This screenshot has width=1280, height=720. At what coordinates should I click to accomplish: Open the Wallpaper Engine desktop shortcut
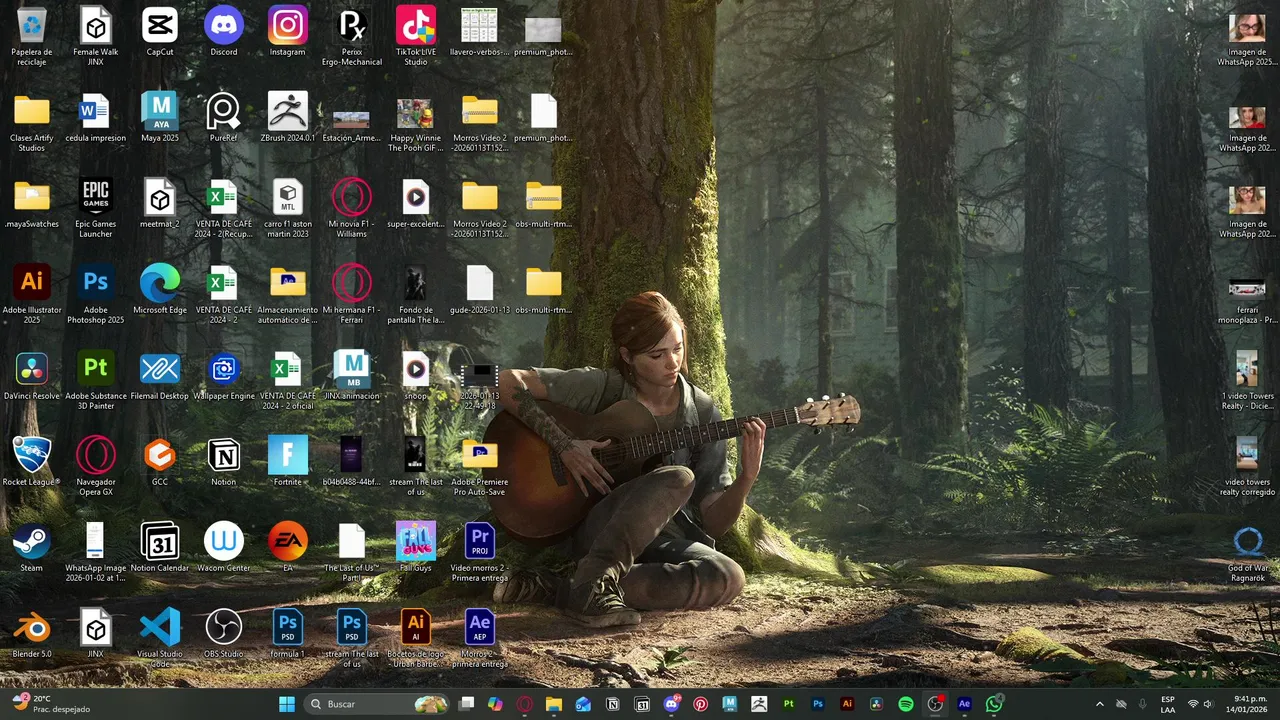coord(224,376)
